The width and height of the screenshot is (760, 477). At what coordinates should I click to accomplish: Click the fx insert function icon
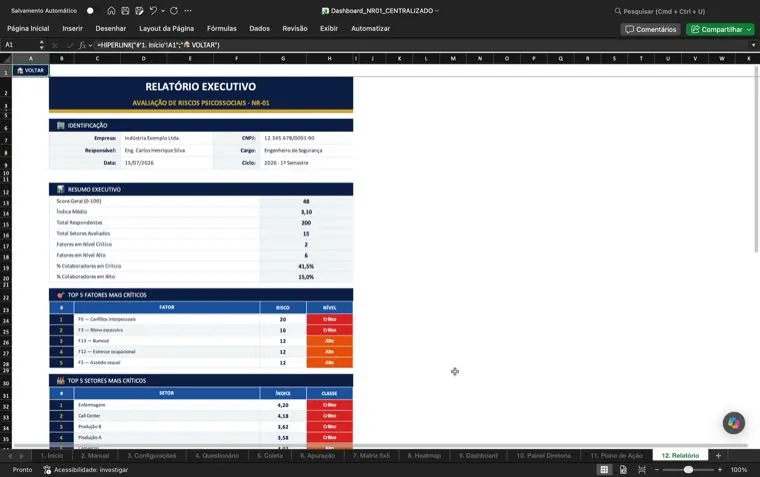[x=82, y=45]
